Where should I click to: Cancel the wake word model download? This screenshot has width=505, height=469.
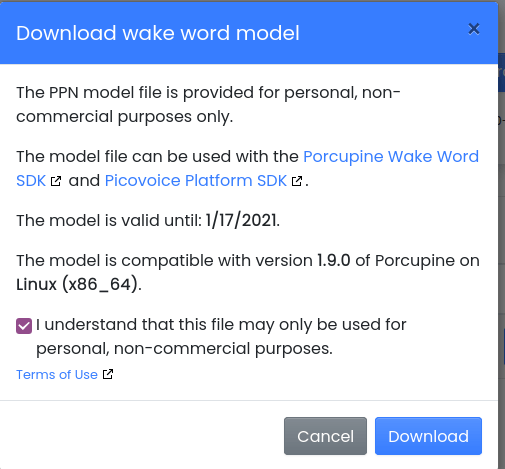click(x=325, y=436)
